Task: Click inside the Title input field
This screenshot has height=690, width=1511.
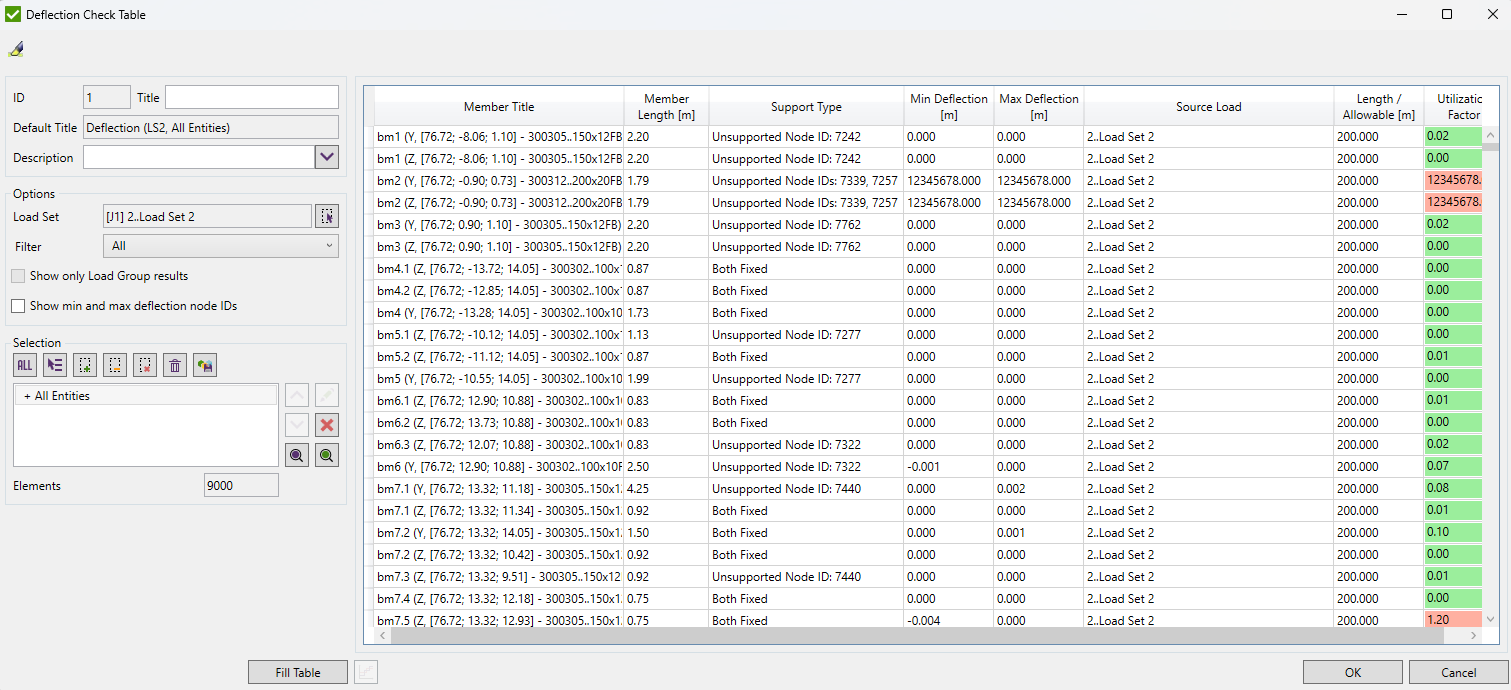Action: [250, 97]
